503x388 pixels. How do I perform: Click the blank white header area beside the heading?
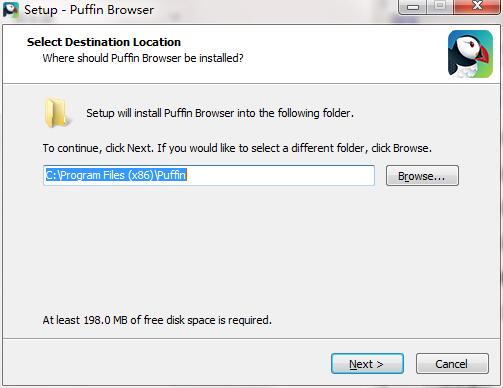(x=333, y=53)
